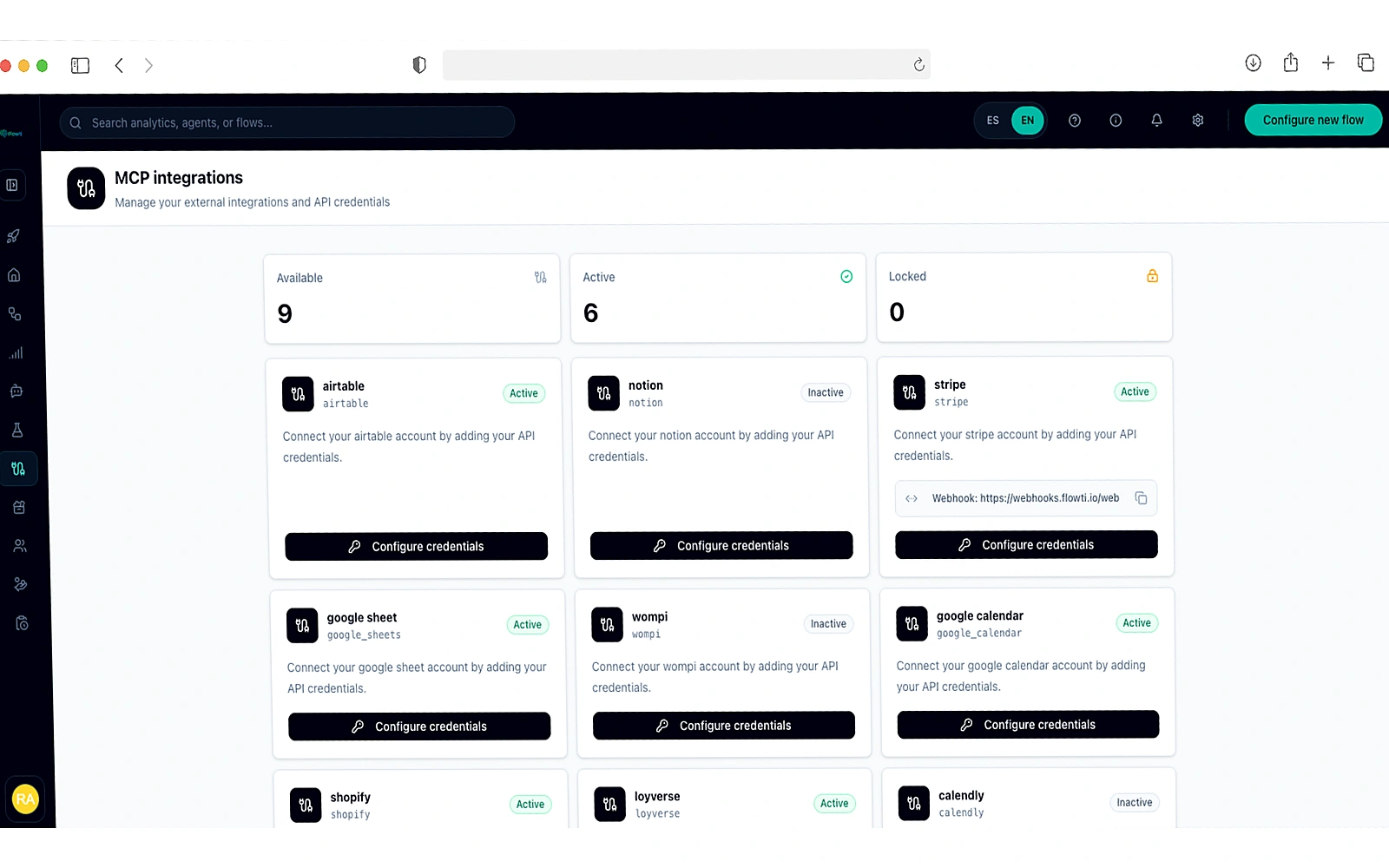Image resolution: width=1389 pixels, height=868 pixels.
Task: Toggle the browser sidebar
Action: (x=80, y=65)
